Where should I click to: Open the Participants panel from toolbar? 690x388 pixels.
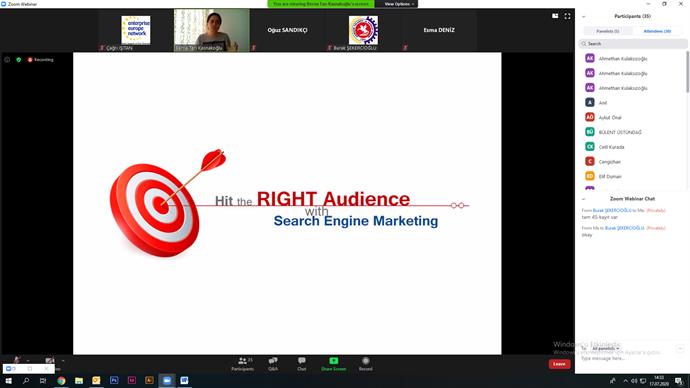pos(242,364)
